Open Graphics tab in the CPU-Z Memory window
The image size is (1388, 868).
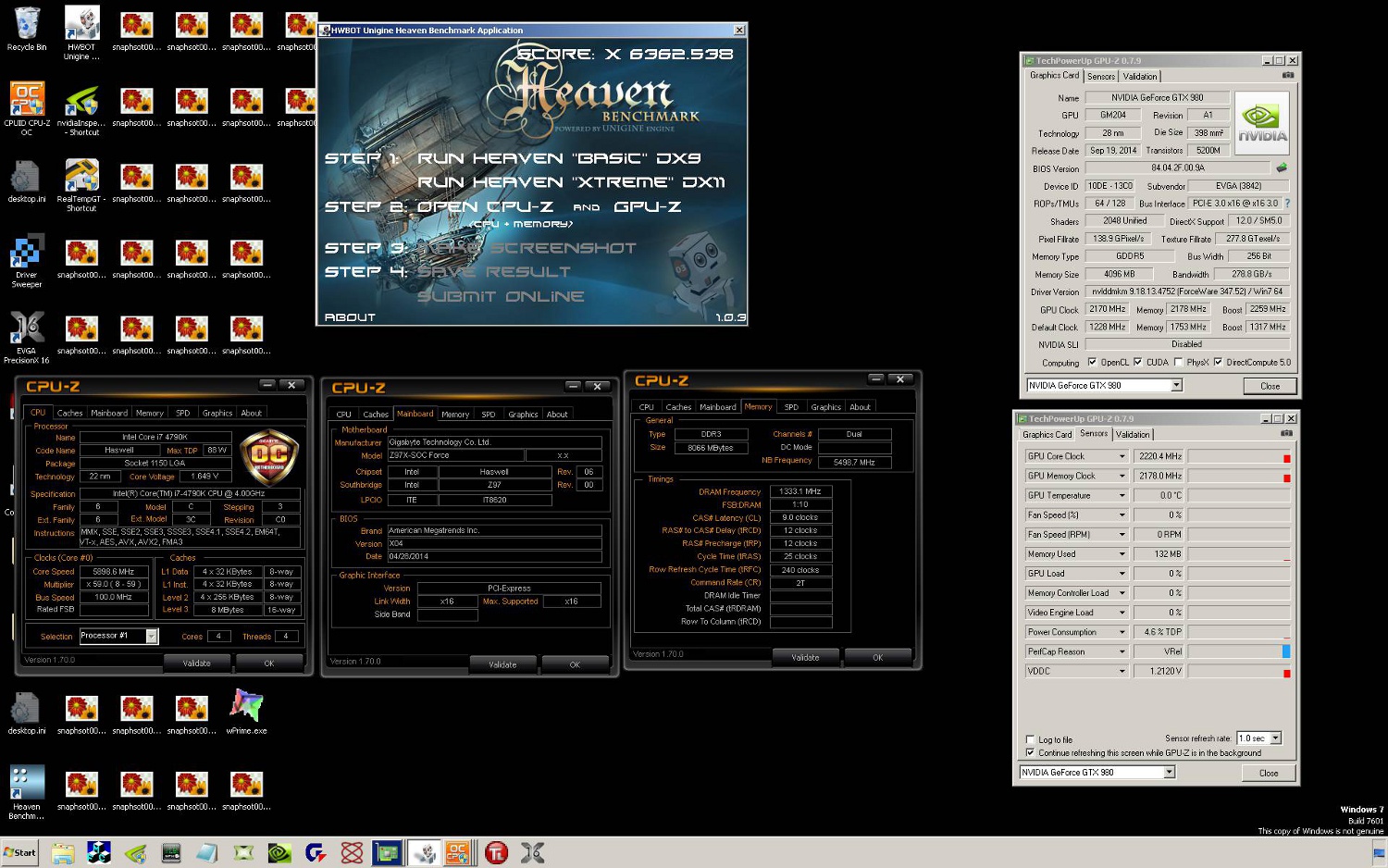coord(825,406)
